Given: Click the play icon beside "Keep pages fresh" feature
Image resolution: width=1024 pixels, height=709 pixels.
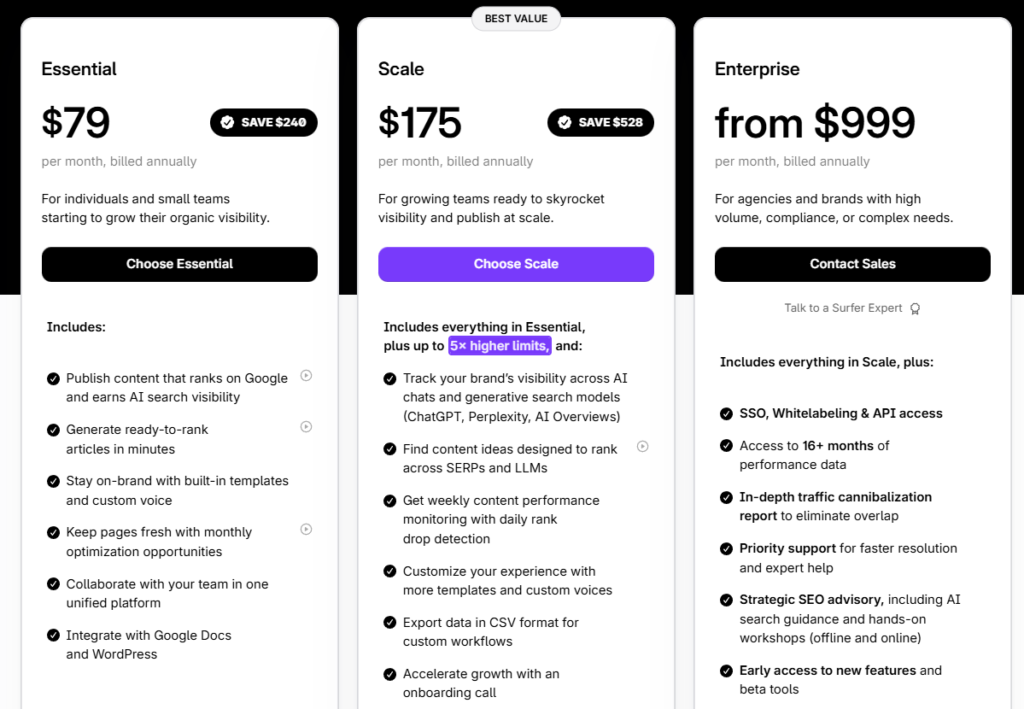Looking at the screenshot, I should pyautogui.click(x=306, y=528).
